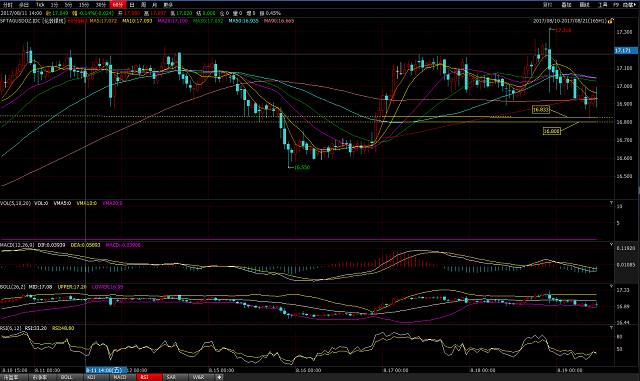640x381 pixels.
Task: Open the 工具 tools menu
Action: click(603, 4)
